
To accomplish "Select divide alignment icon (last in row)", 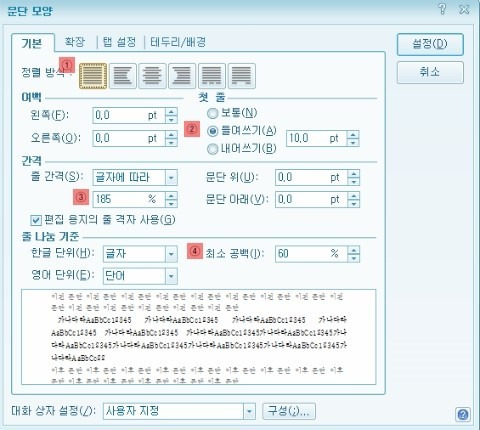I will [x=241, y=76].
